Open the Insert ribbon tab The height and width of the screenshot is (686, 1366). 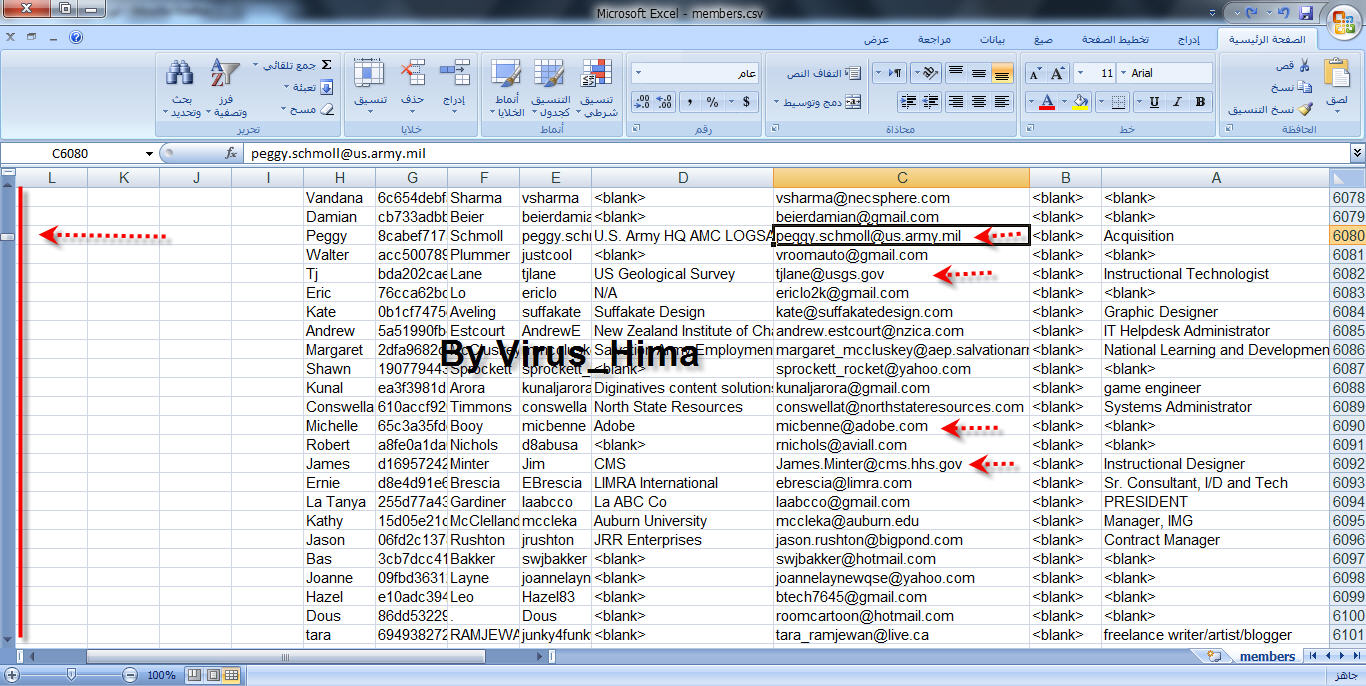pos(1188,40)
